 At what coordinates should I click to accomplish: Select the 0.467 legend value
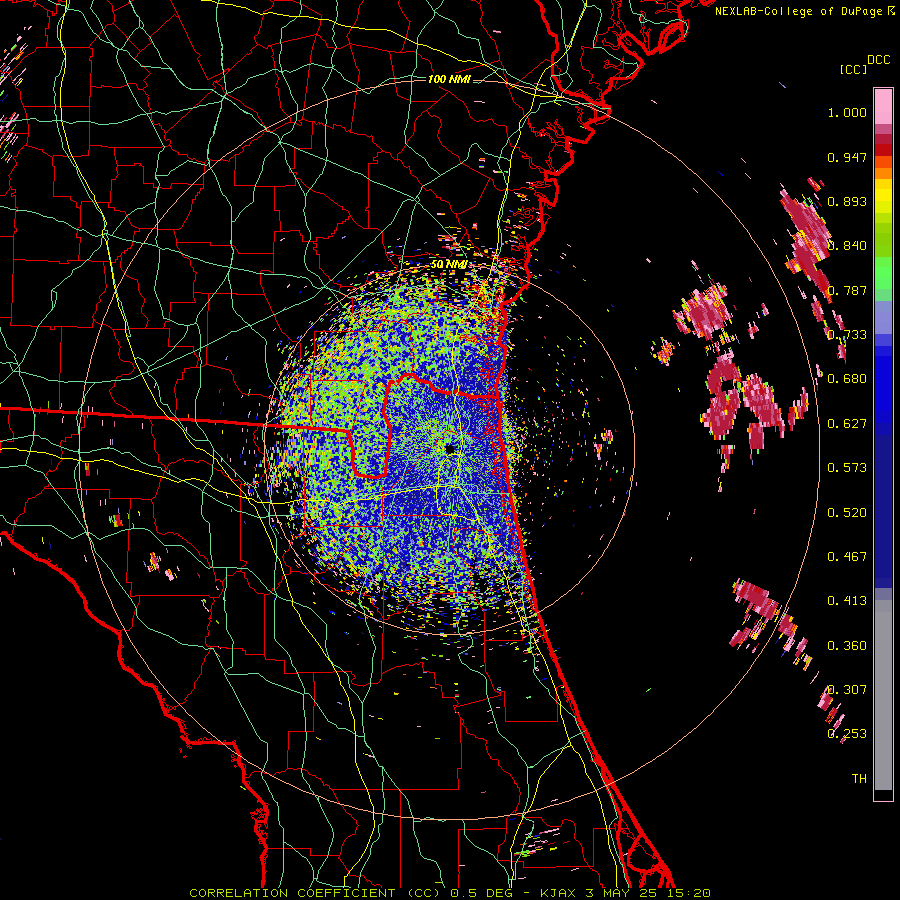click(x=847, y=556)
